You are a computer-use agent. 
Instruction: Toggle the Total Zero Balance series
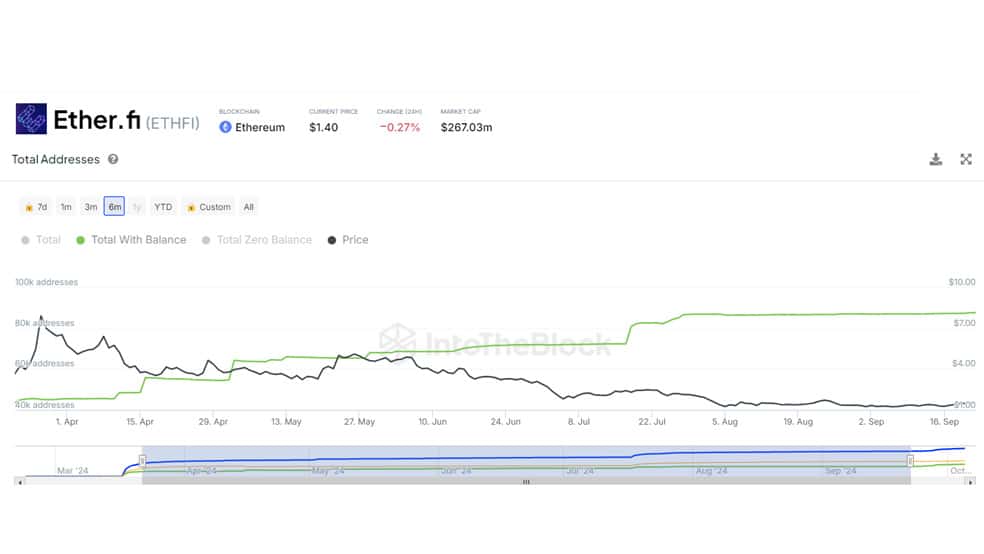point(257,240)
